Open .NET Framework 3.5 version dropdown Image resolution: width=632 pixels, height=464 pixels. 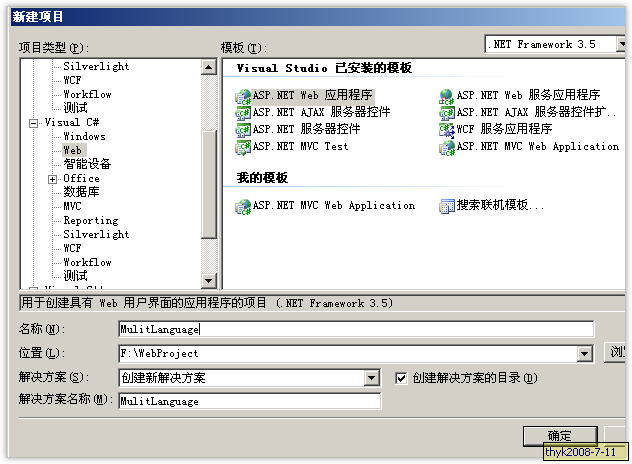click(621, 44)
